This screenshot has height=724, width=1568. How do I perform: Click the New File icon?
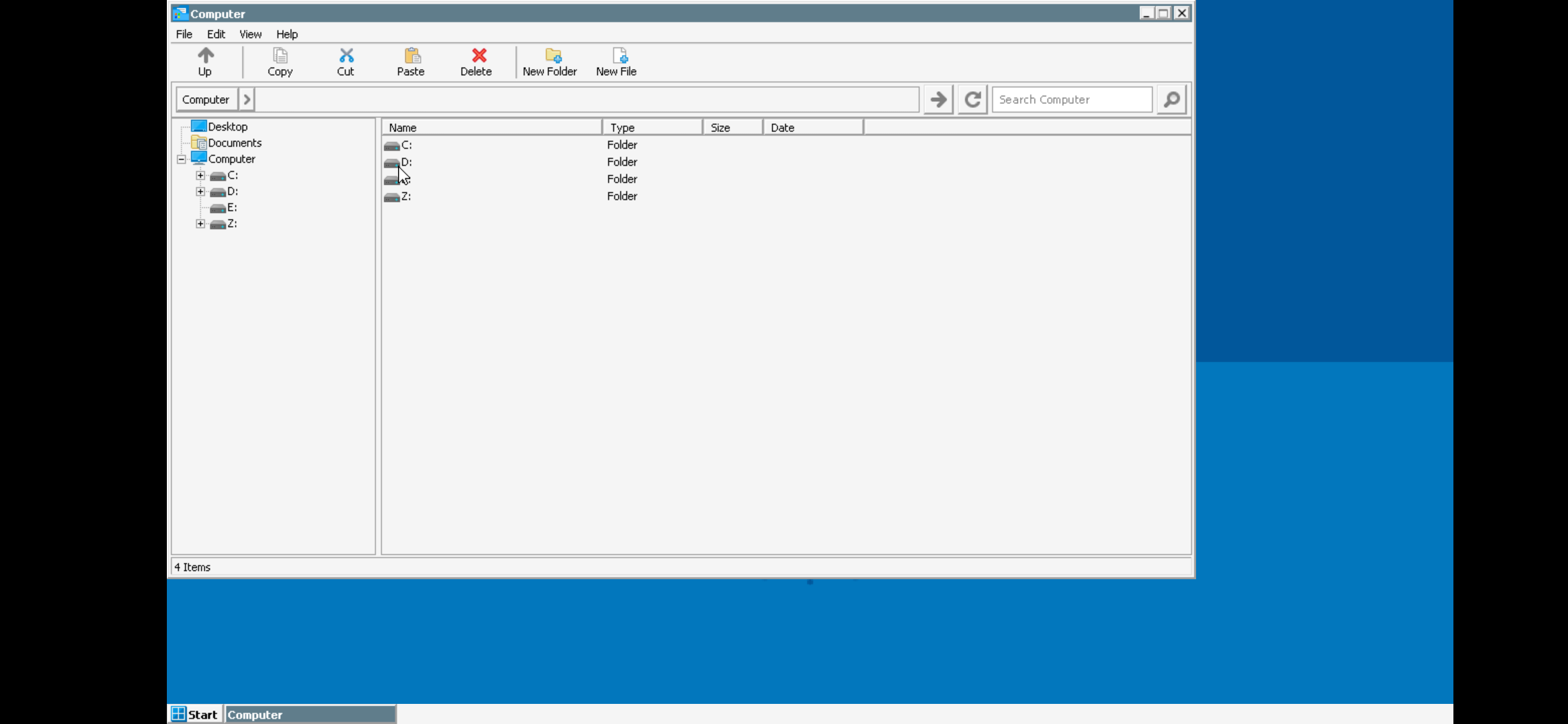616,62
